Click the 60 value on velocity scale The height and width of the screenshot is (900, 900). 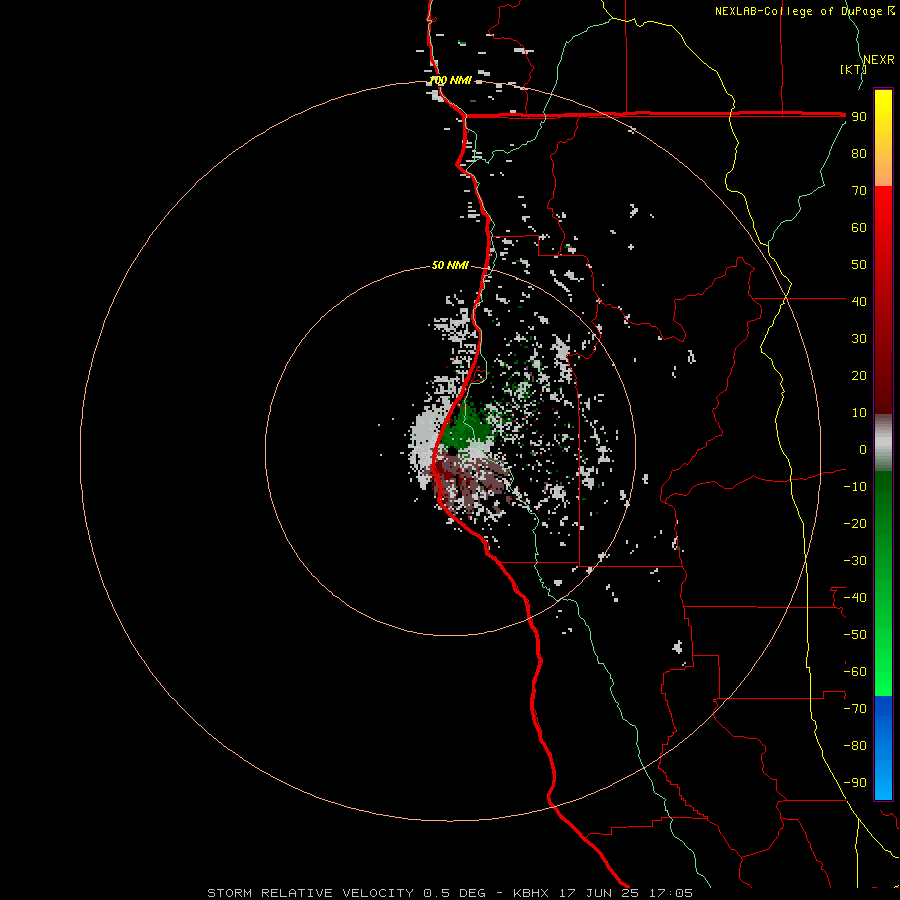(x=859, y=228)
